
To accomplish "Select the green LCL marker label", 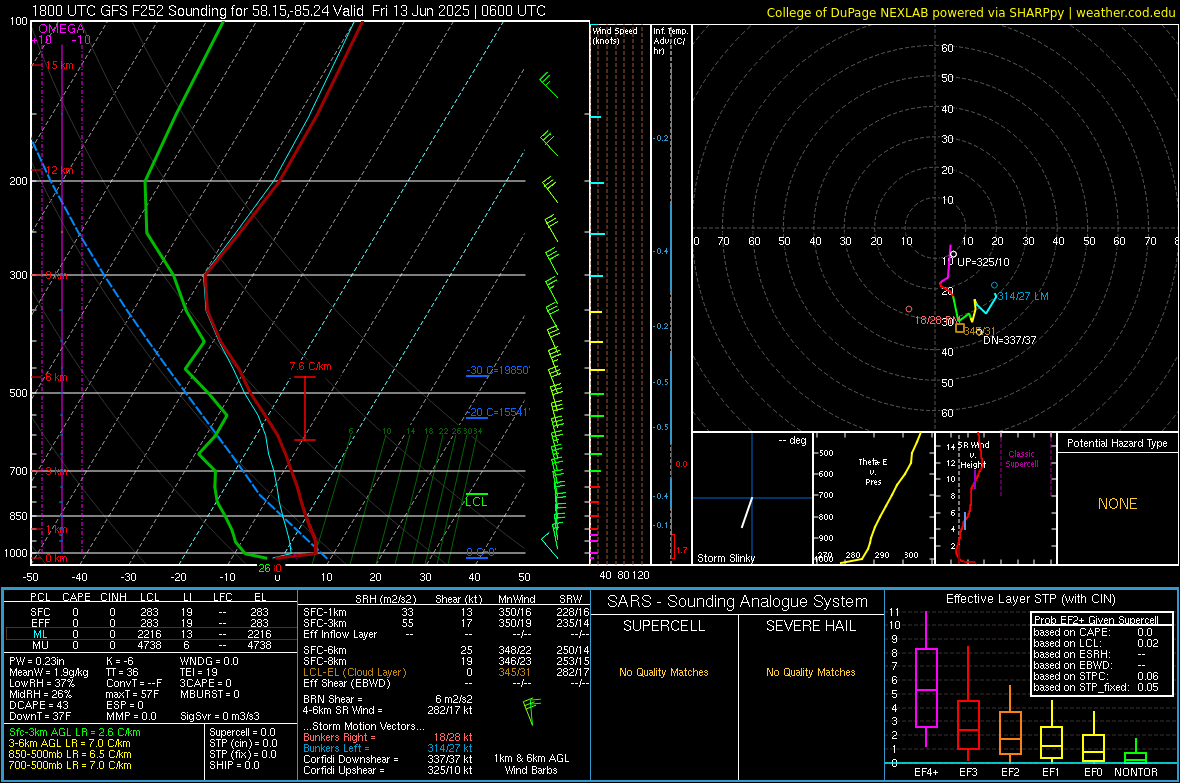I will pos(476,501).
